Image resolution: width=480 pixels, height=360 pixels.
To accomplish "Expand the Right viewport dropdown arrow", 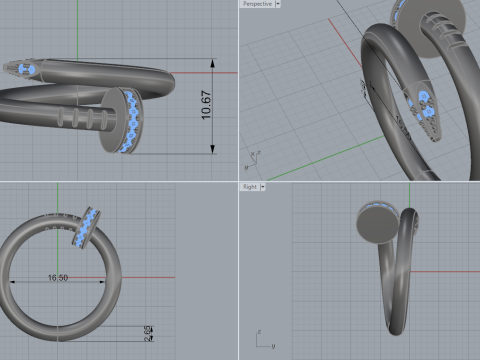I will tap(263, 187).
